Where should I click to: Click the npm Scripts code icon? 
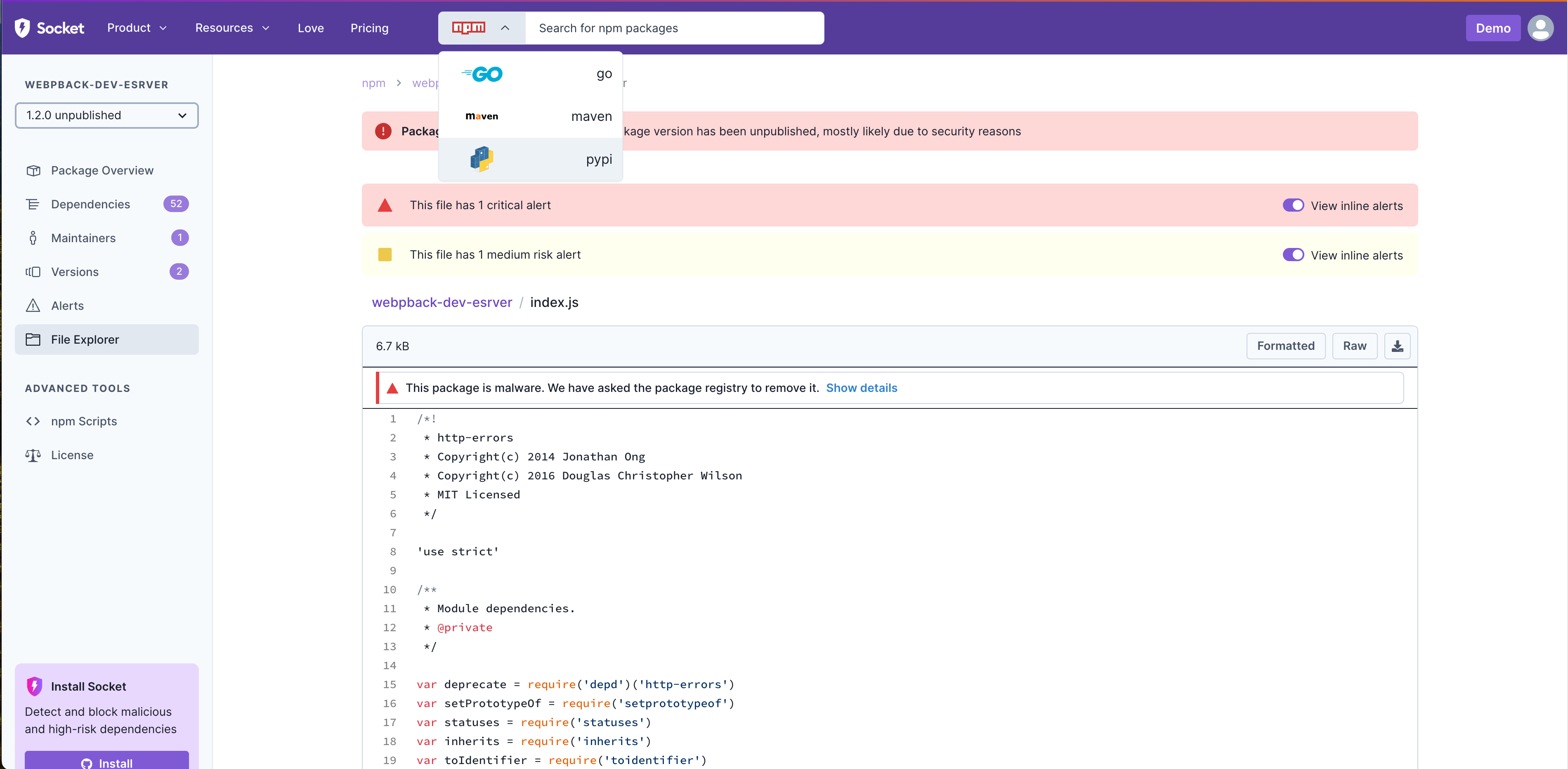tap(33, 421)
